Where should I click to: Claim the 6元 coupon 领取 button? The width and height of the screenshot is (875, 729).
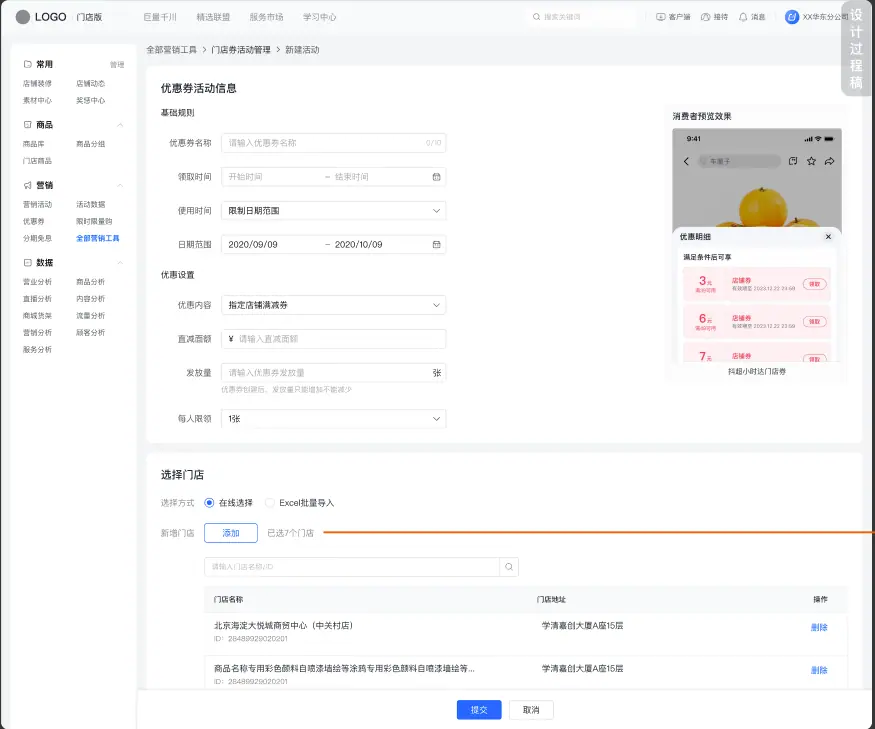(815, 322)
